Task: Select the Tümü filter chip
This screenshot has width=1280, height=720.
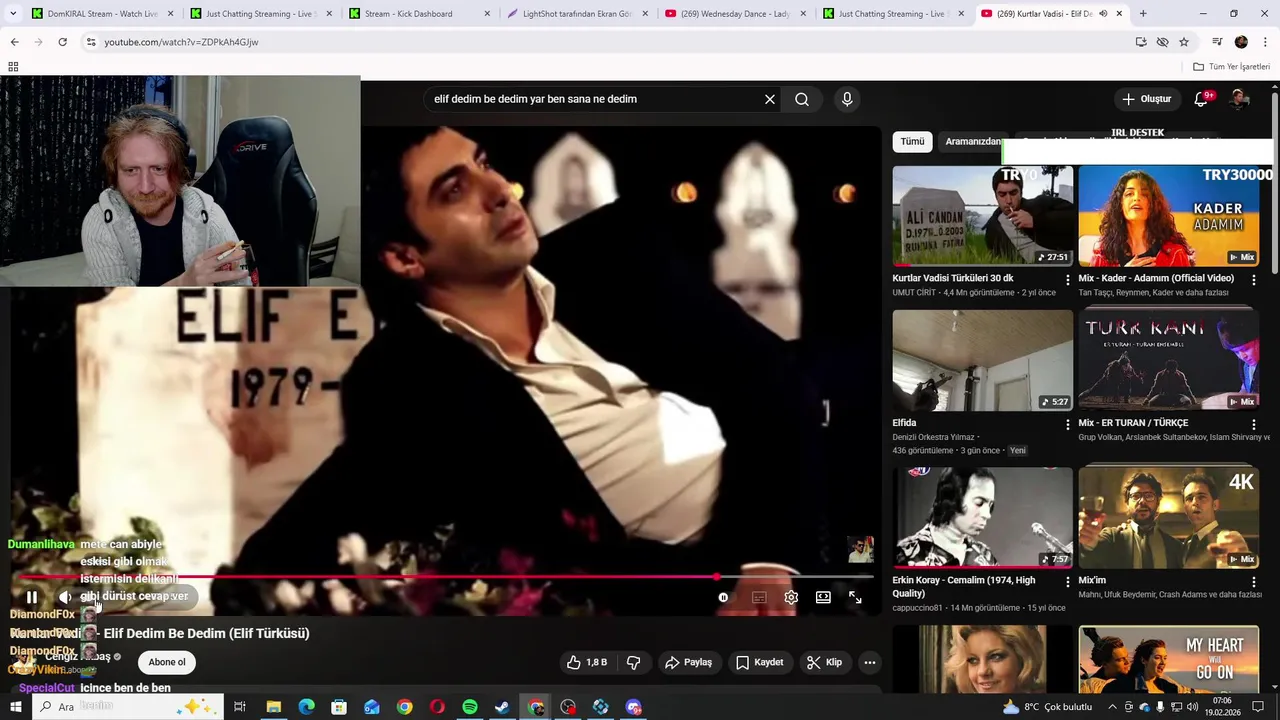Action: tap(912, 142)
